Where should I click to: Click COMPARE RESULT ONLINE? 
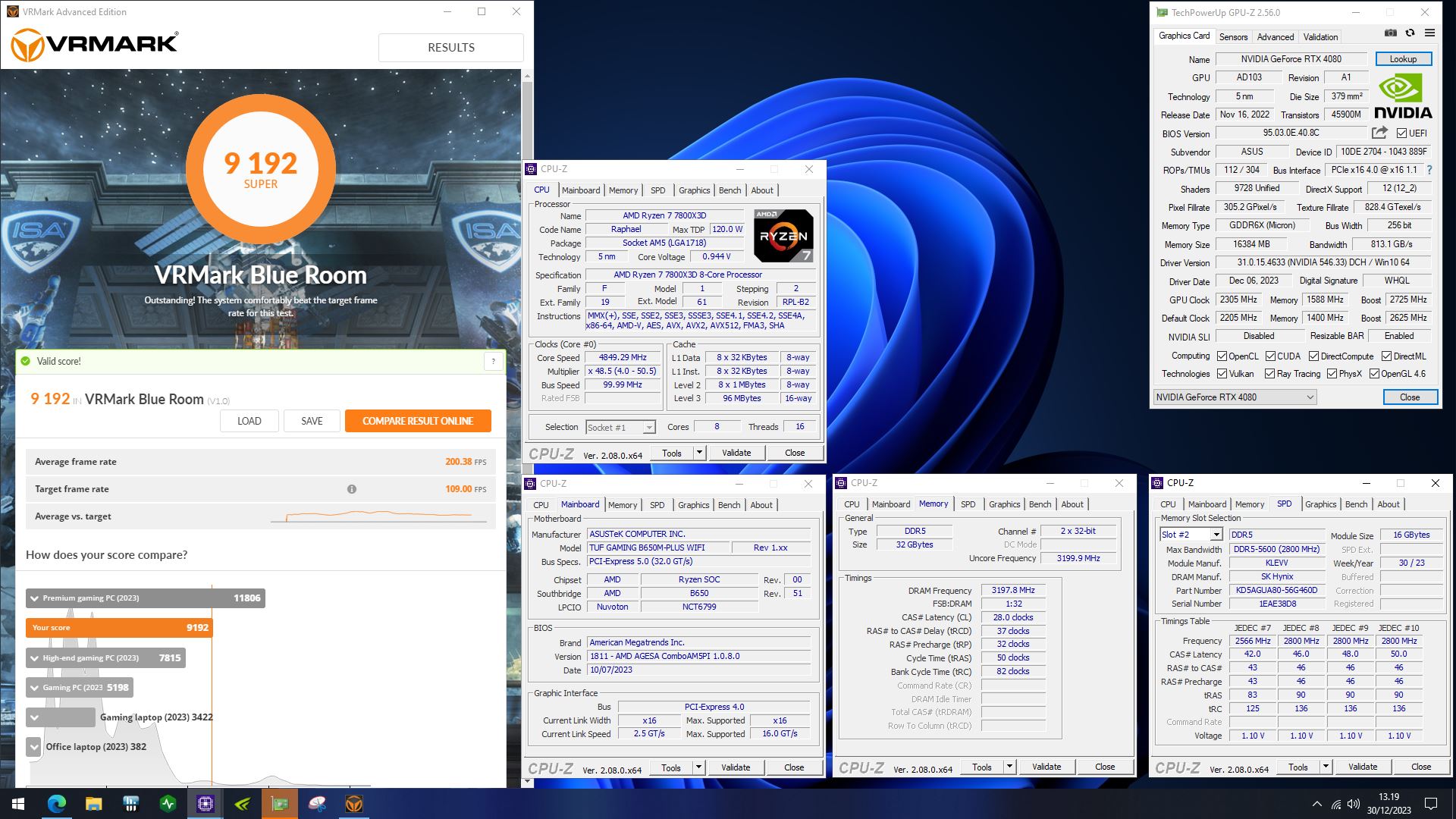[418, 421]
